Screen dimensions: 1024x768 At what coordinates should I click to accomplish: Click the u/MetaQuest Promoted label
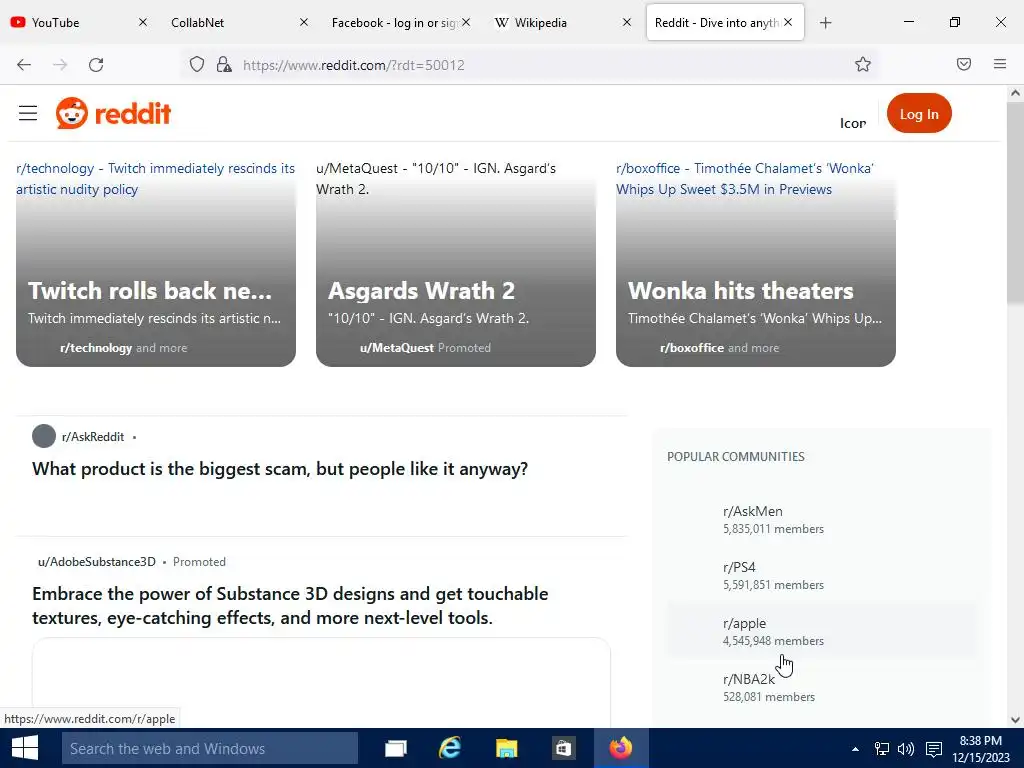pos(425,347)
